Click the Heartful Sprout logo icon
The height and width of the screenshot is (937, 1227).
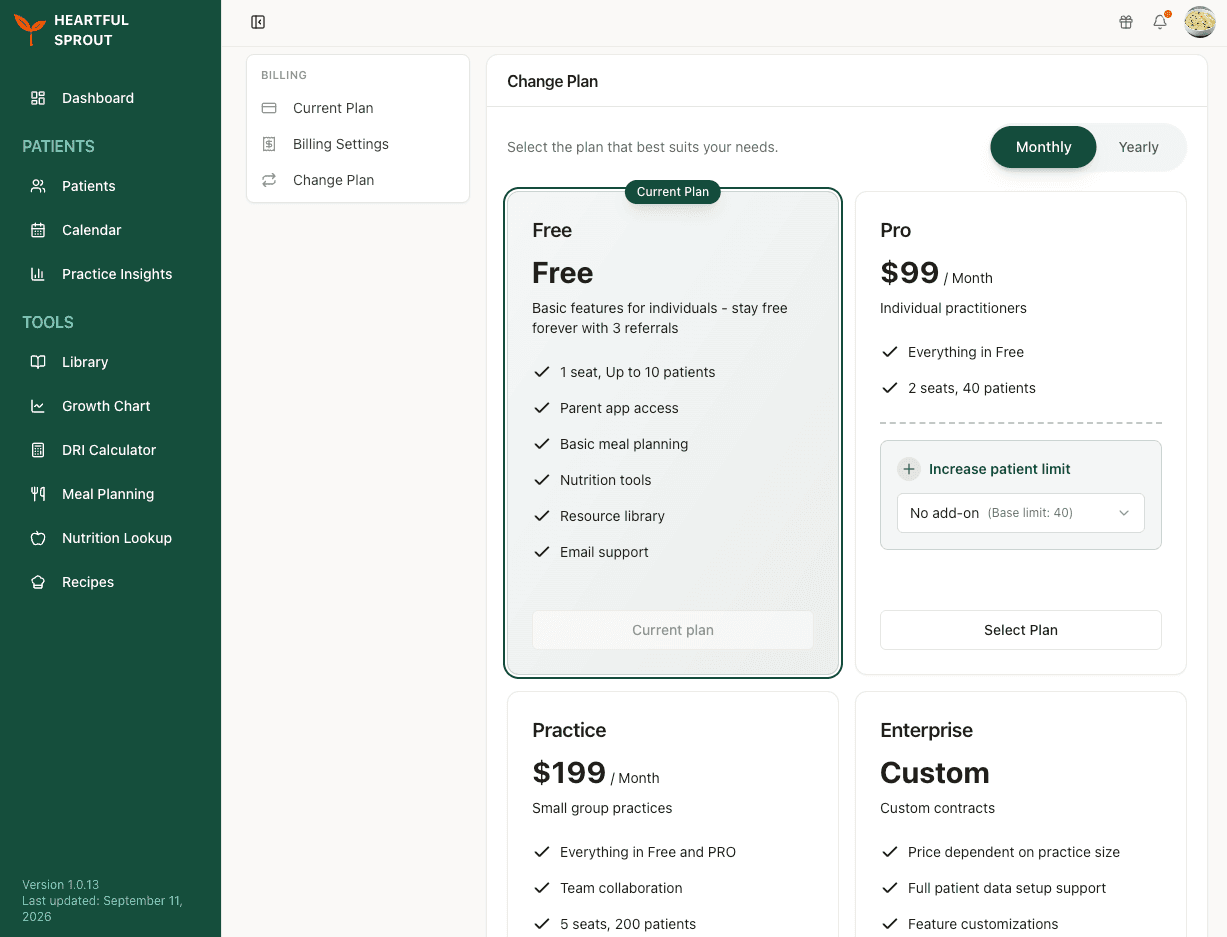(x=30, y=30)
